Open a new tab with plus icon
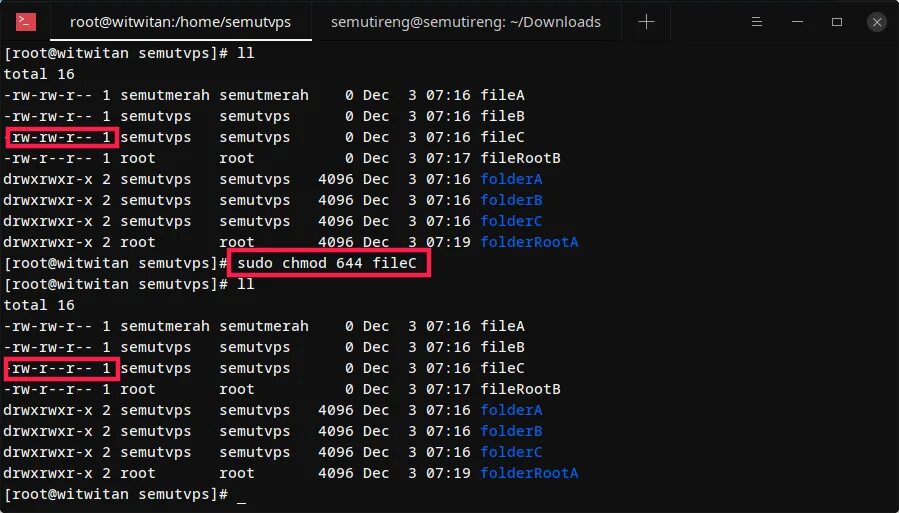The image size is (899, 513). click(646, 22)
